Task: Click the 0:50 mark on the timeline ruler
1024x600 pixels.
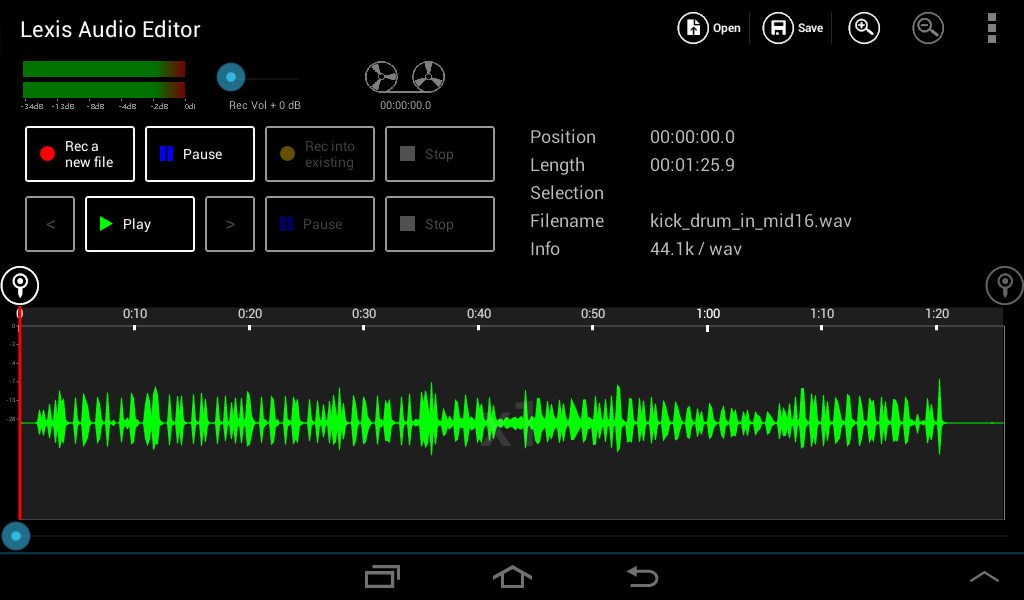Action: pos(593,314)
